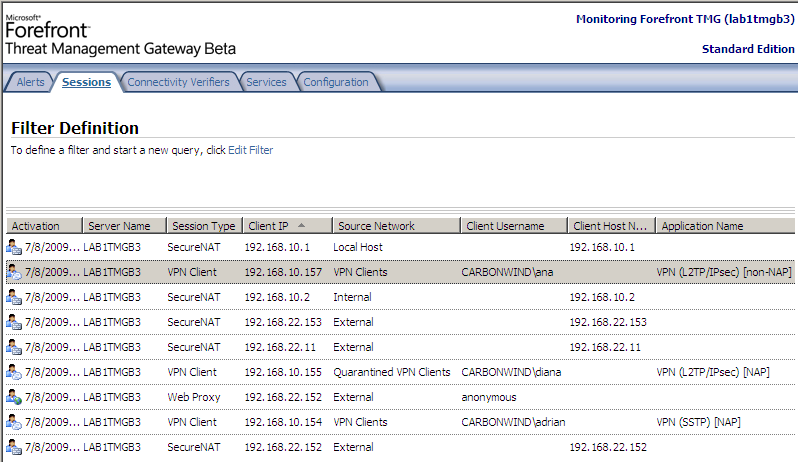
Task: Click the Client IP sort arrow
Action: (301, 225)
